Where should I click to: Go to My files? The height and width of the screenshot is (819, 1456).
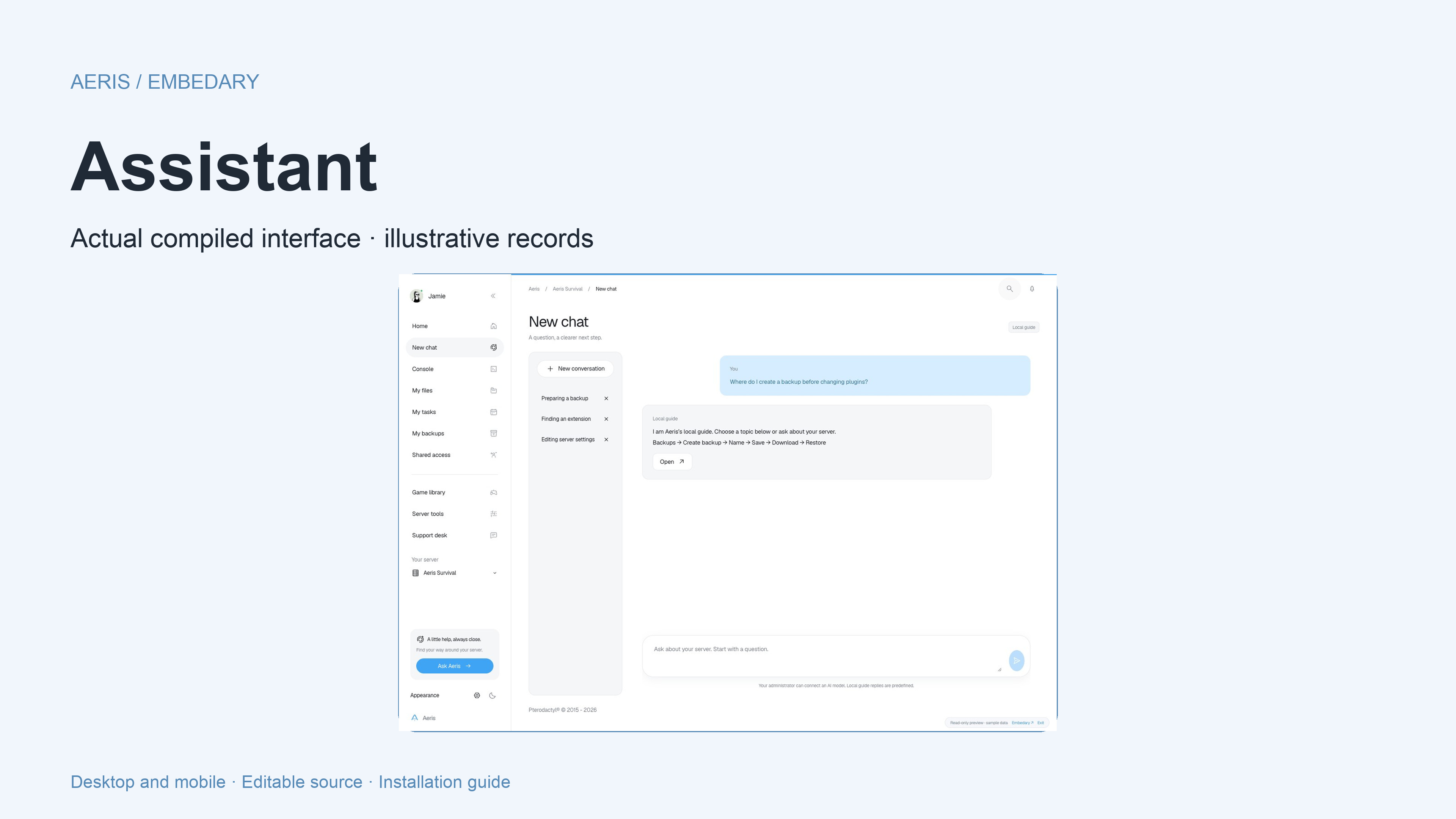click(455, 391)
